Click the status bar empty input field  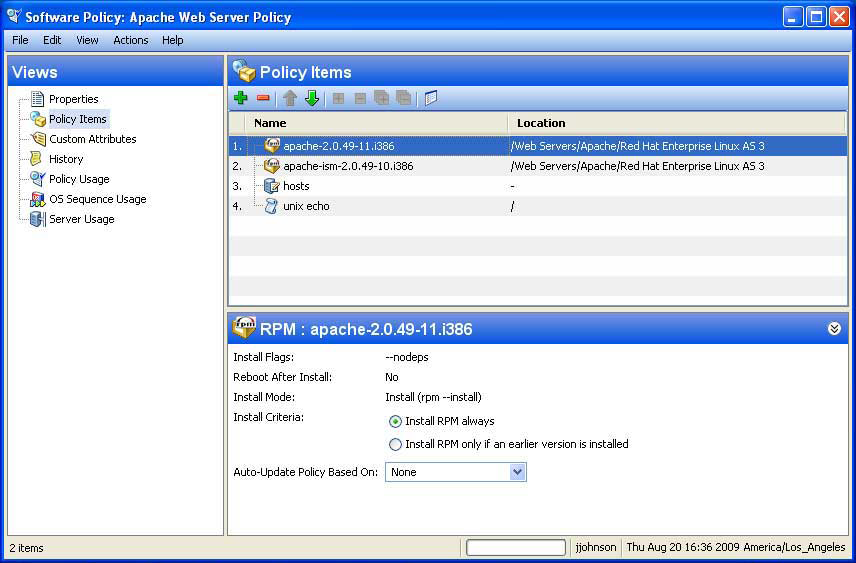coord(515,547)
